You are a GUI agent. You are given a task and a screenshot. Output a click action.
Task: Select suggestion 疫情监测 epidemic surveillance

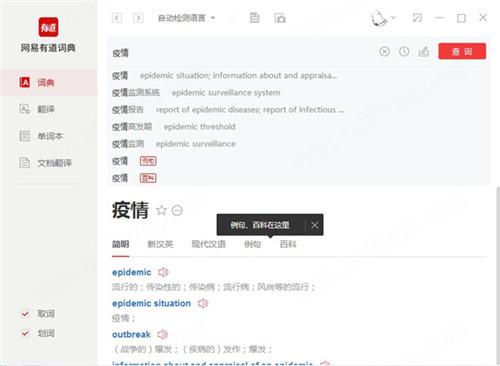(299, 144)
